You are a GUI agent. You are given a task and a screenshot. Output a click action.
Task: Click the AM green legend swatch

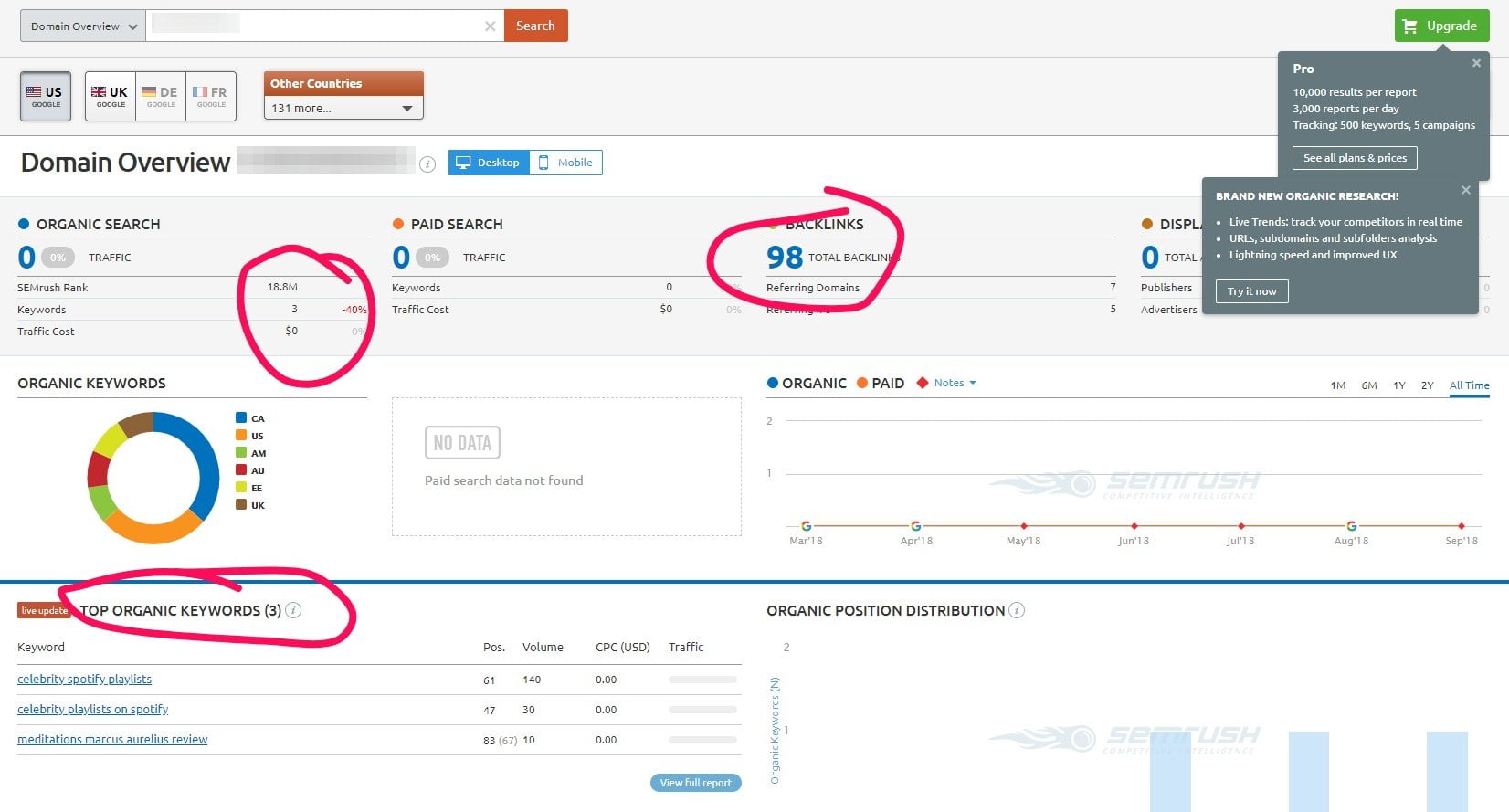click(x=241, y=452)
